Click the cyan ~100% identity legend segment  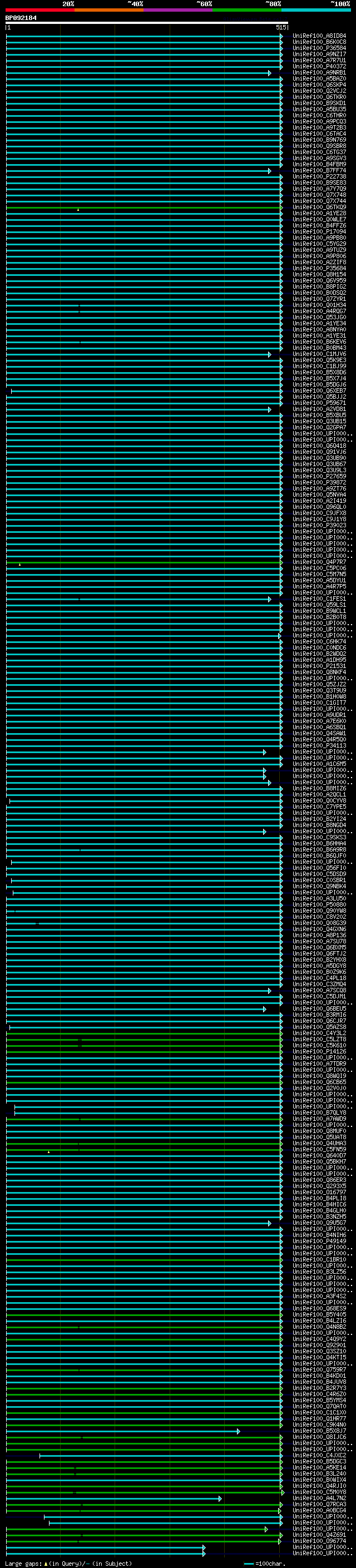click(x=316, y=10)
